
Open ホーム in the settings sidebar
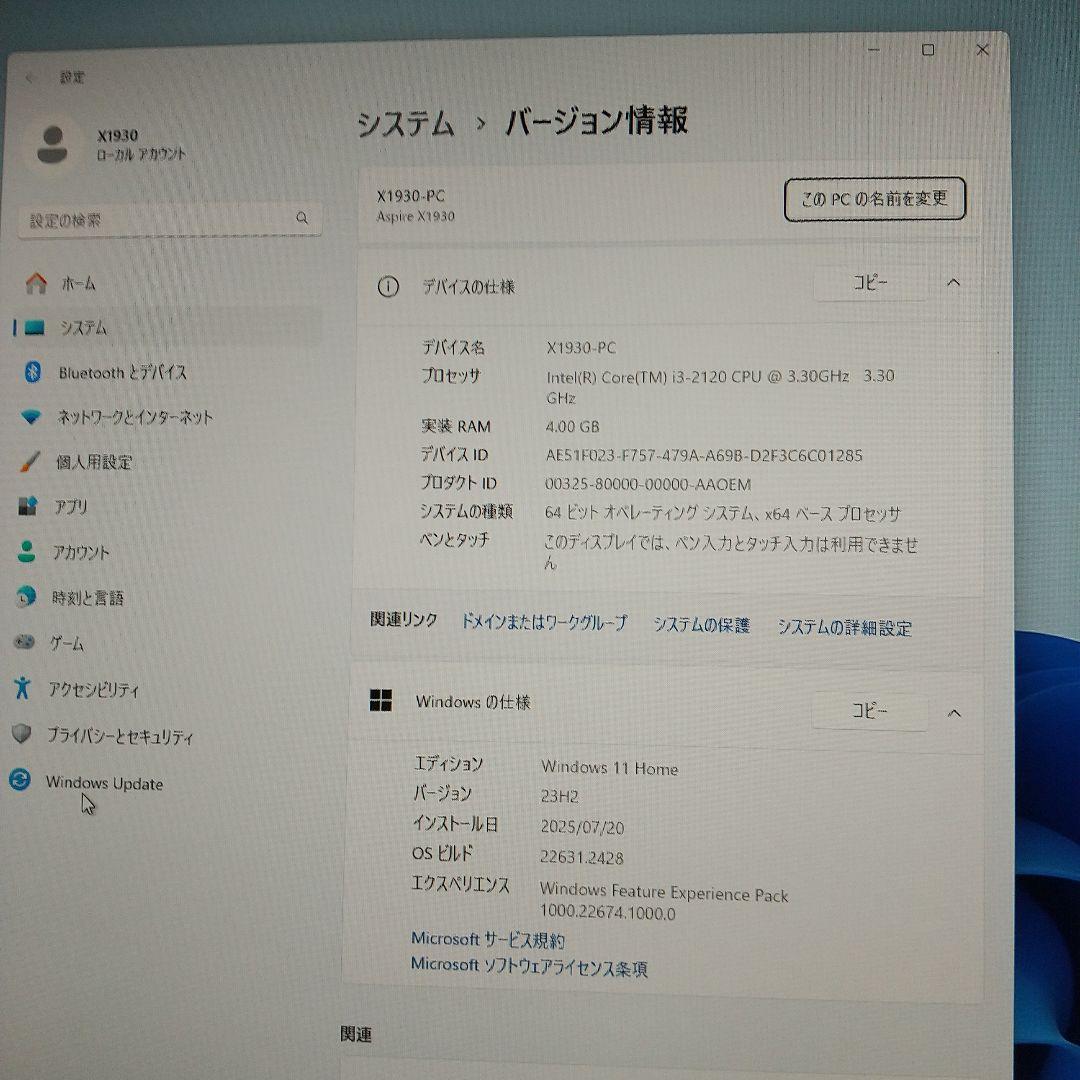(x=79, y=283)
